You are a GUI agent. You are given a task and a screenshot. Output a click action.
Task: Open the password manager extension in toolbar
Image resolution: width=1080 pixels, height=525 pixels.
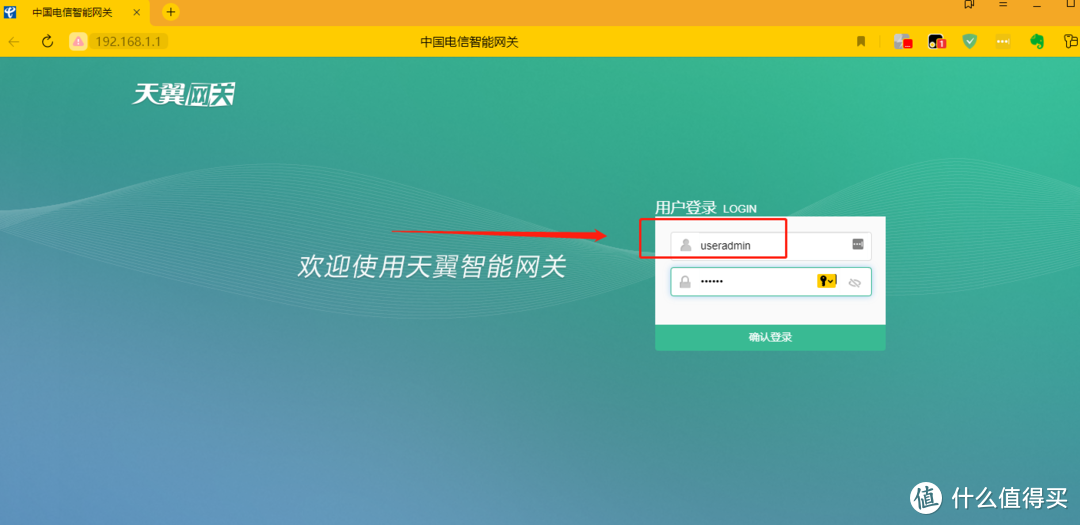1003,41
